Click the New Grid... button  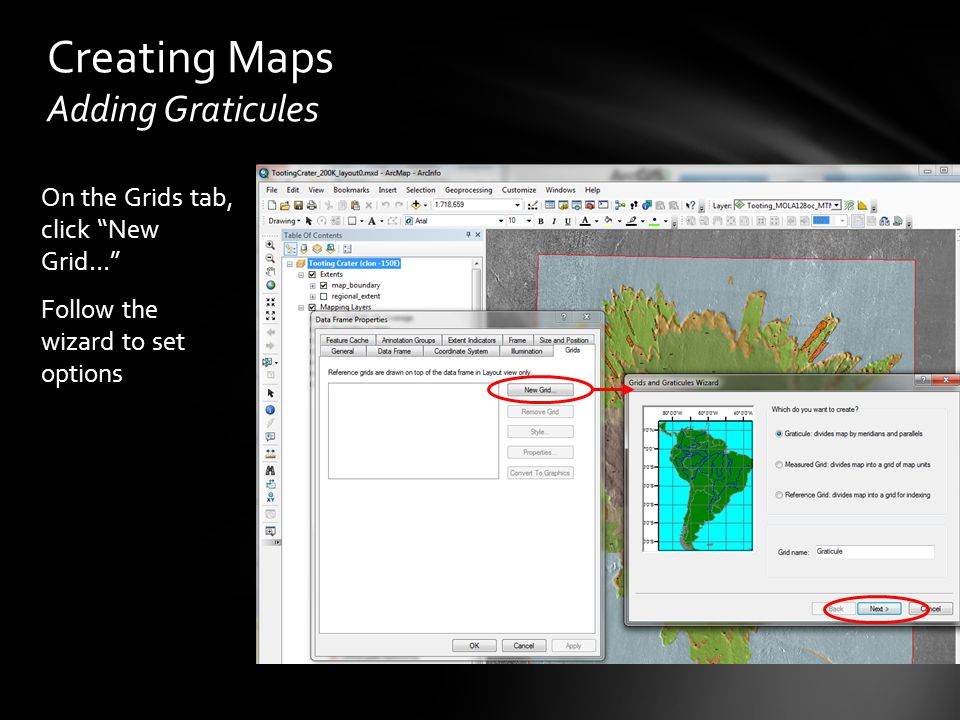click(x=540, y=390)
